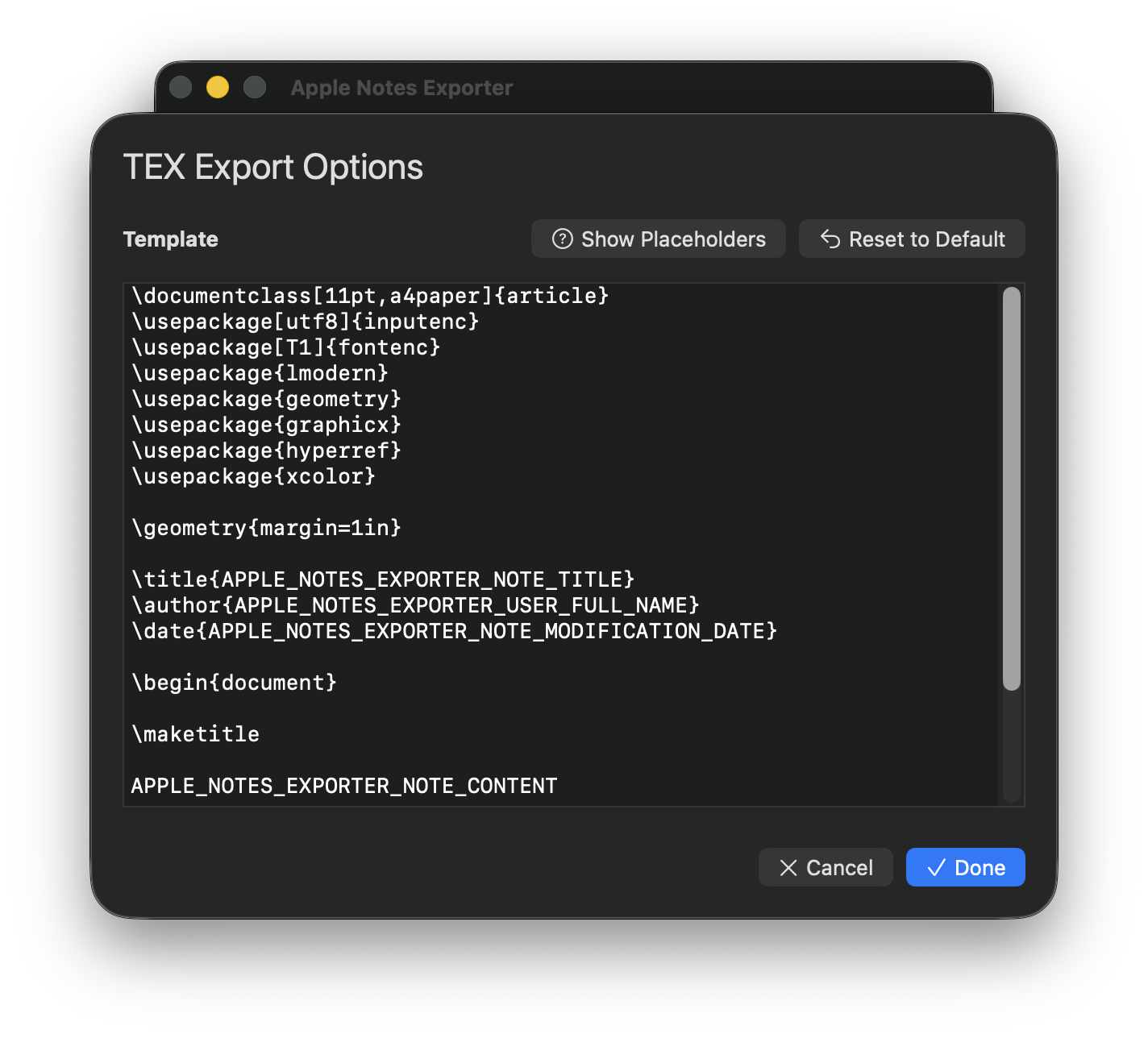Click the question mark icon on Show Placeholders
Image resolution: width=1148 pixels, height=1038 pixels.
562,239
